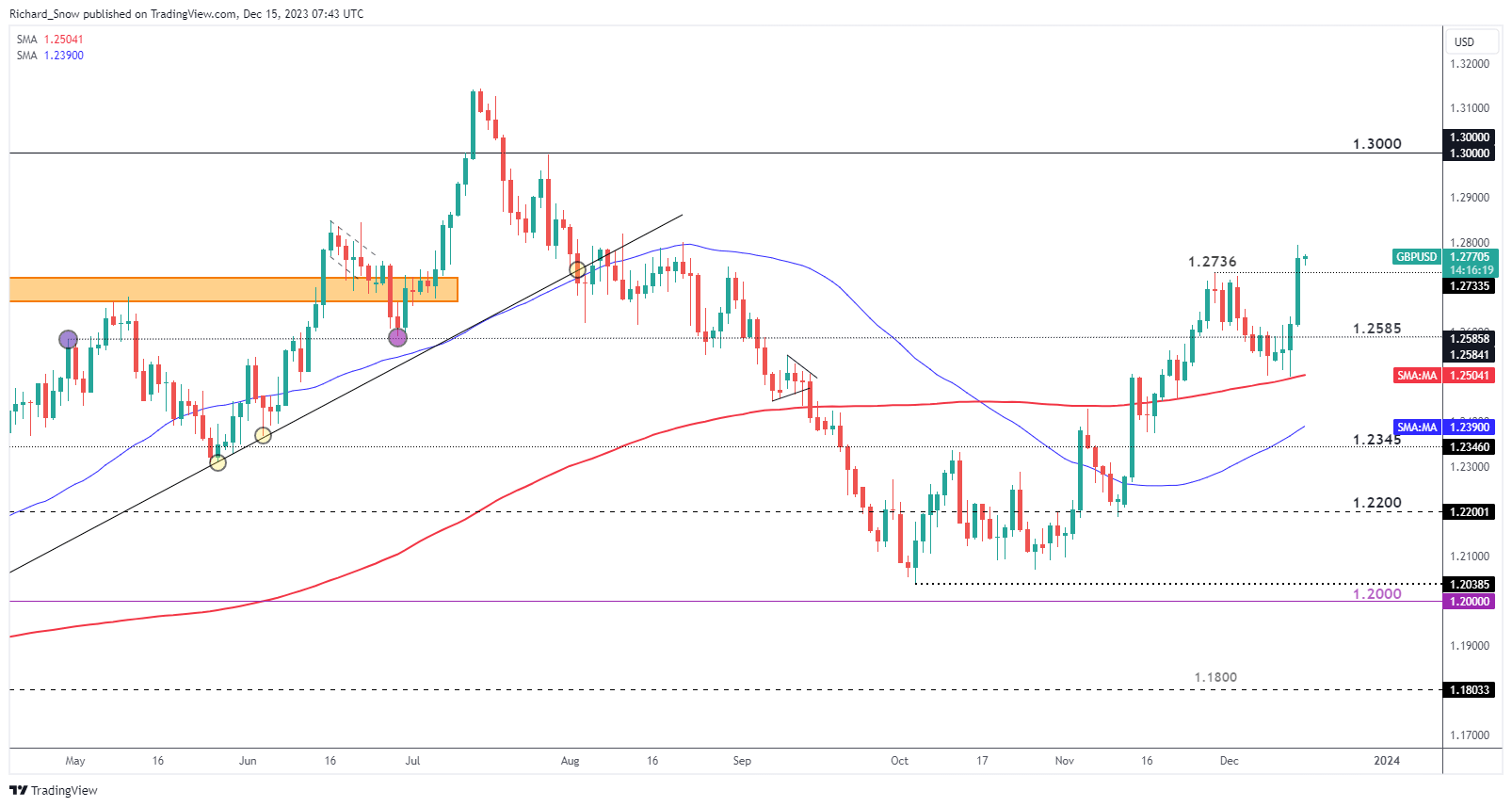Click the Aug label on the time axis
The image size is (1512, 807).
[x=570, y=761]
